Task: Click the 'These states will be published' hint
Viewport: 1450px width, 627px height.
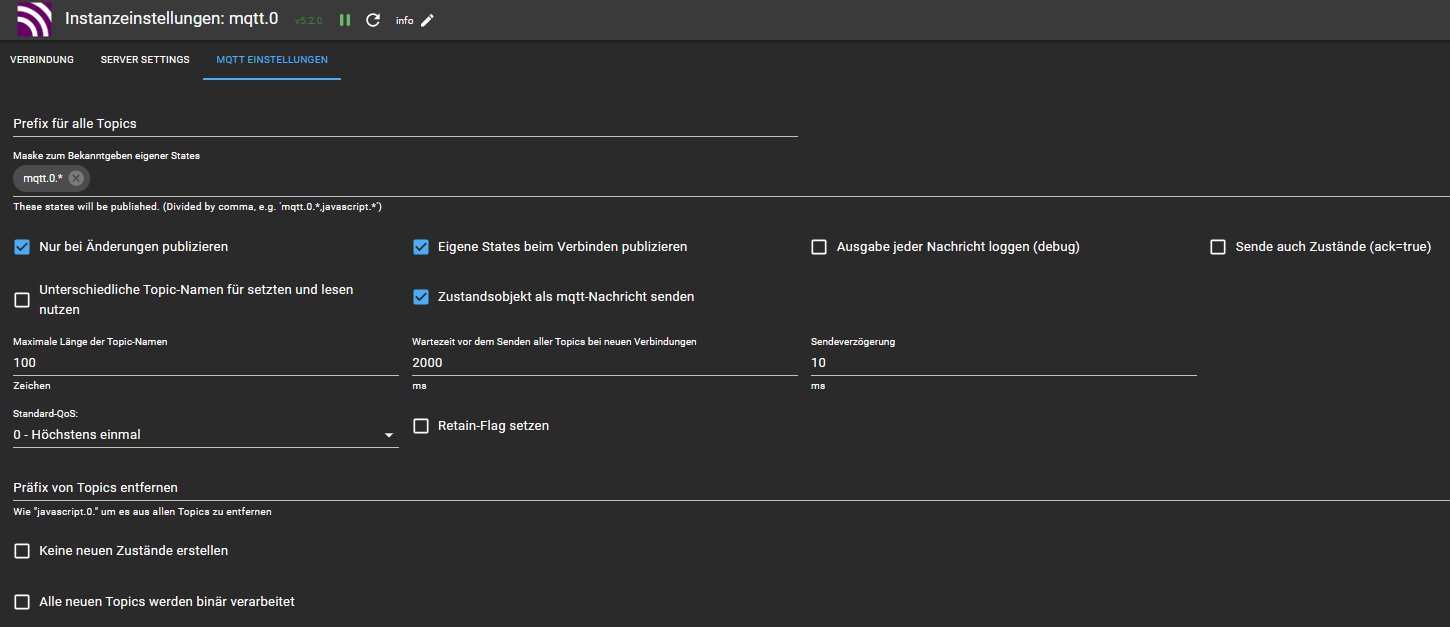Action: tap(197, 207)
